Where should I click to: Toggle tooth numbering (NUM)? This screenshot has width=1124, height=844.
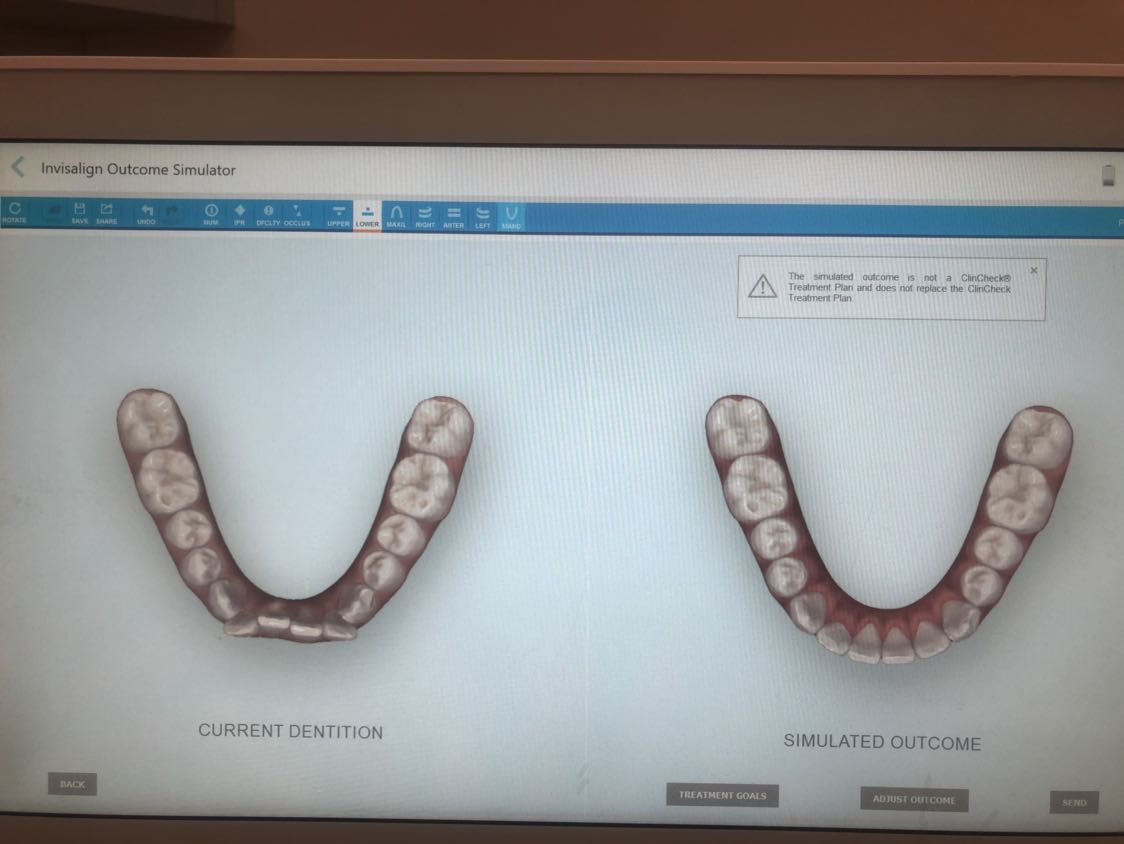pos(211,214)
